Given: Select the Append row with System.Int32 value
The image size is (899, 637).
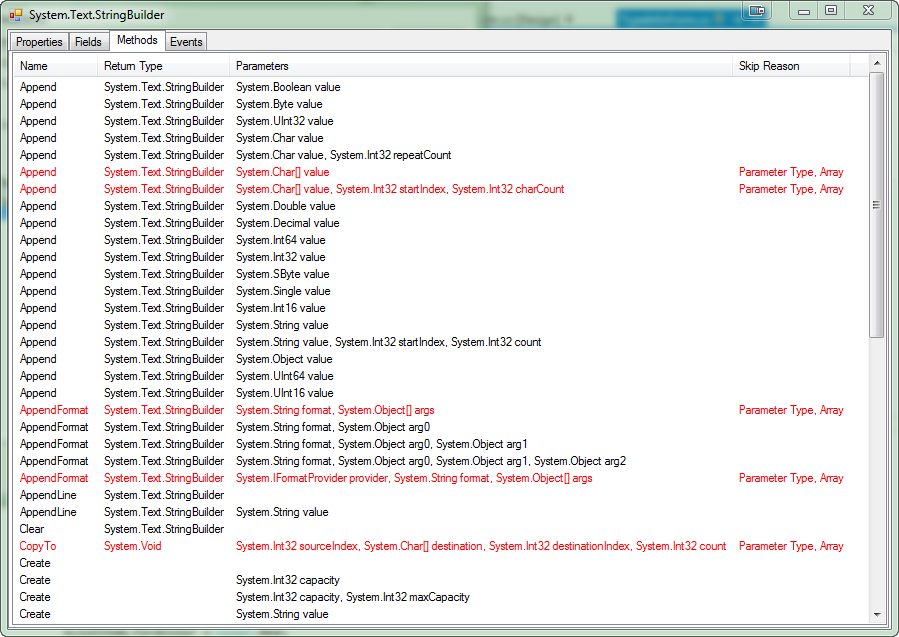Looking at the screenshot, I should coord(441,257).
